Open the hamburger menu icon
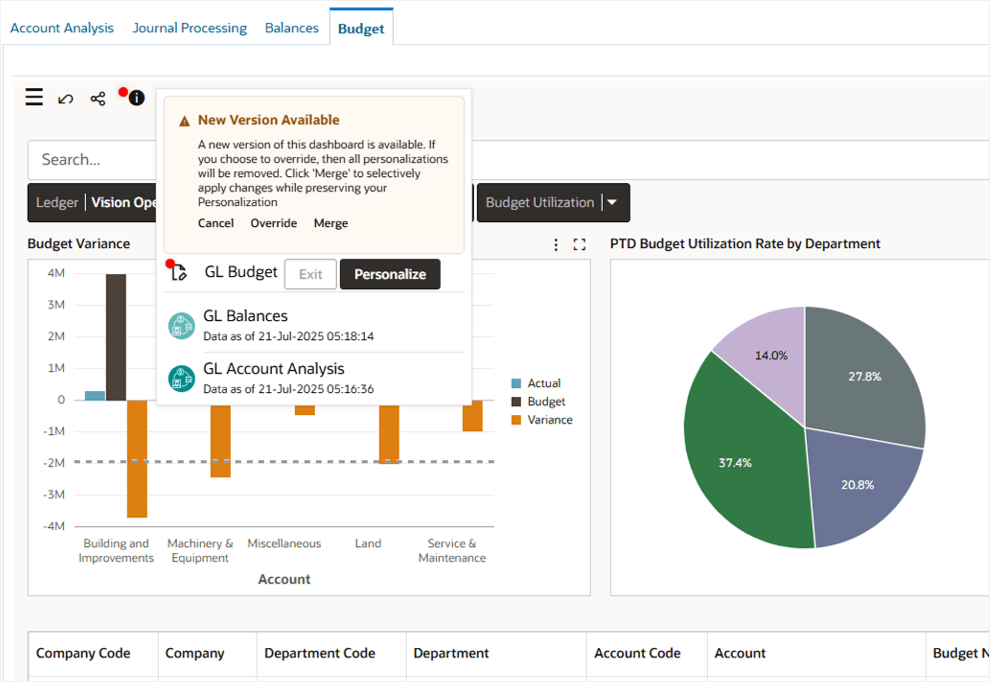Screen dimensions: 990x682 point(34,97)
